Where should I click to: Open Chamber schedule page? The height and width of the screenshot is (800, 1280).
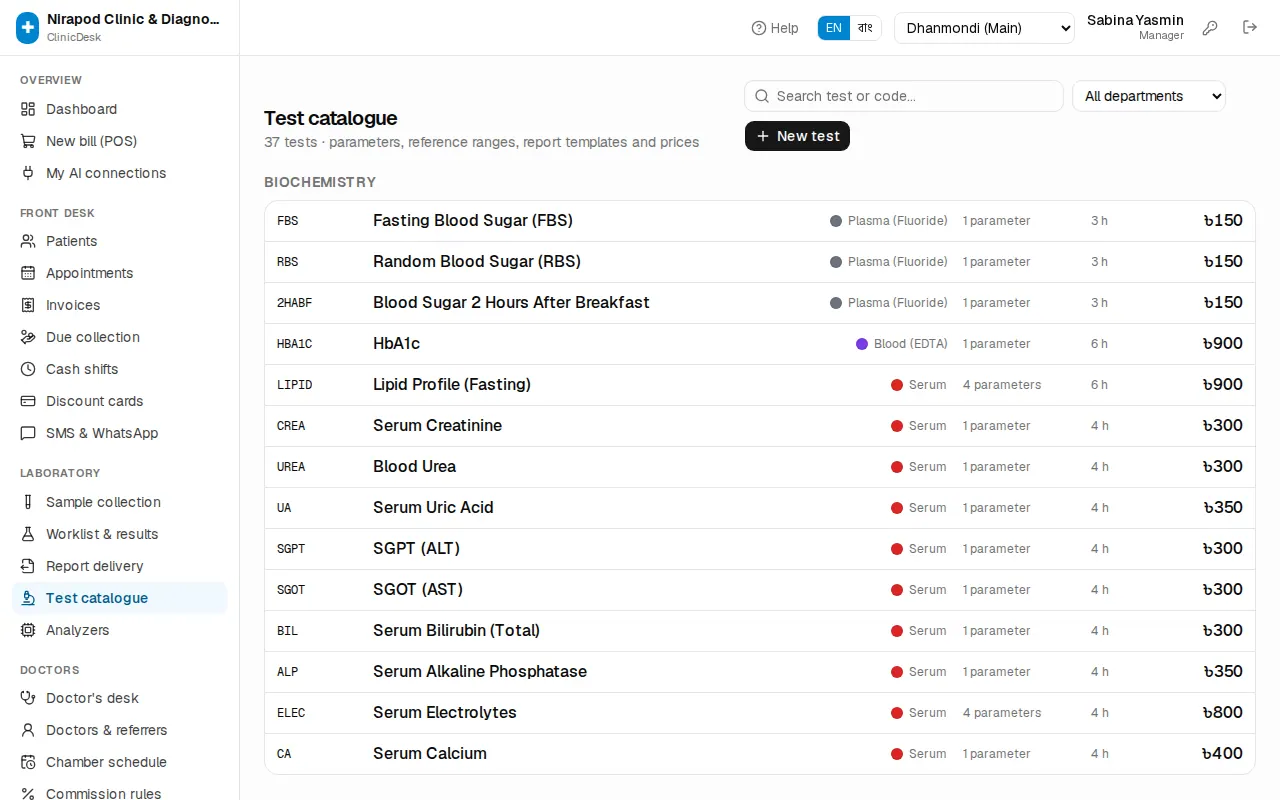(120, 762)
